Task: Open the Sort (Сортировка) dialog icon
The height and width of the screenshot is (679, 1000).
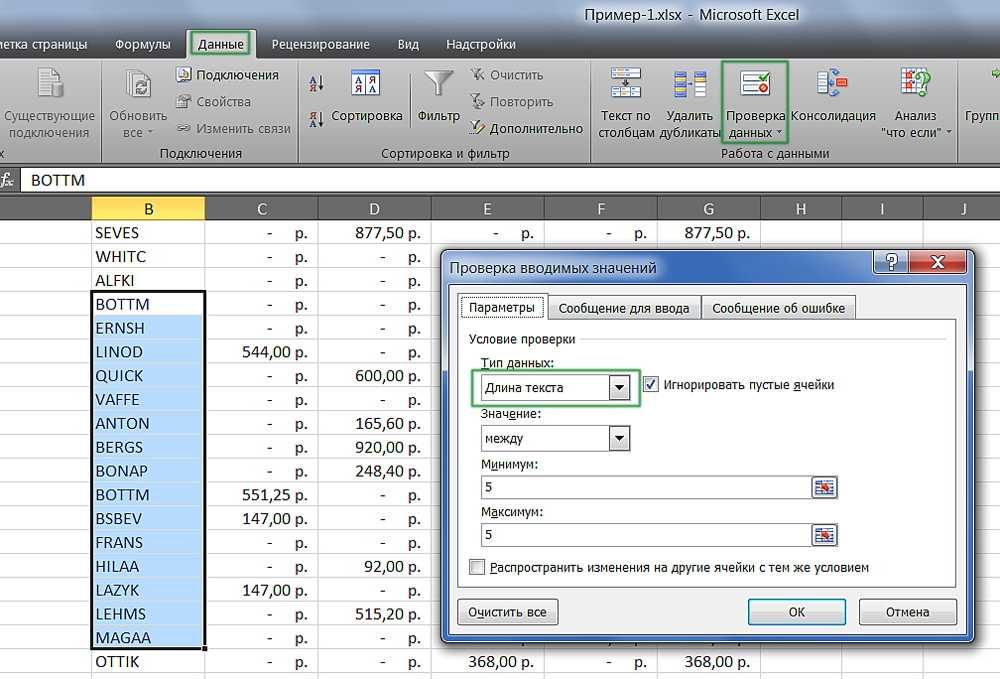Action: pos(366,86)
